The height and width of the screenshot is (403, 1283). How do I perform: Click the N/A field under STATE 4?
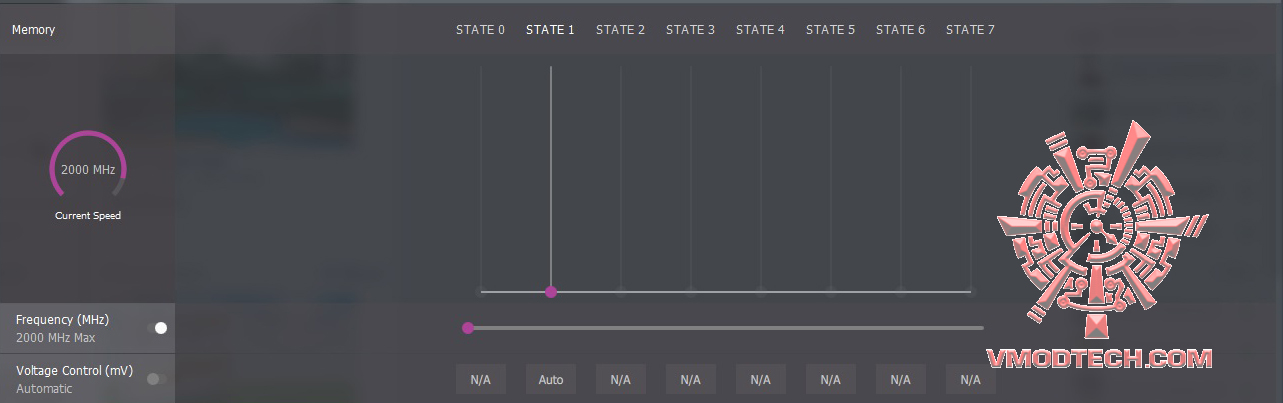761,380
